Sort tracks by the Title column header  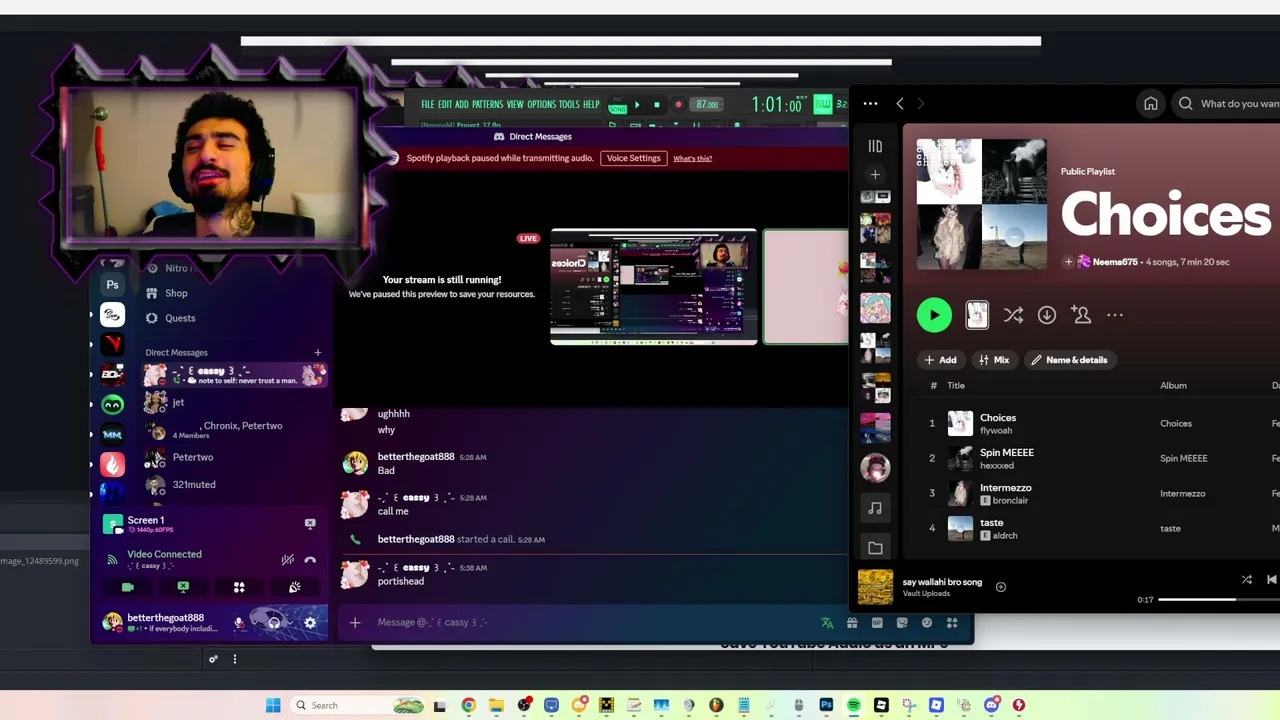click(x=956, y=385)
